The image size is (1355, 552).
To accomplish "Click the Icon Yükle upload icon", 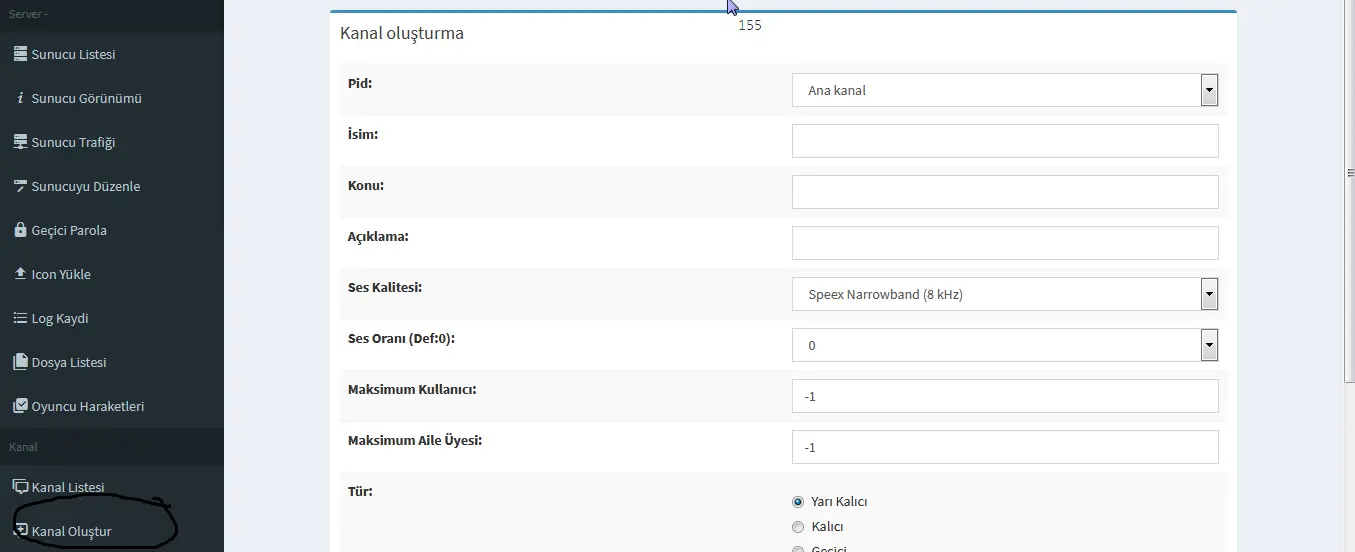I will click(20, 274).
